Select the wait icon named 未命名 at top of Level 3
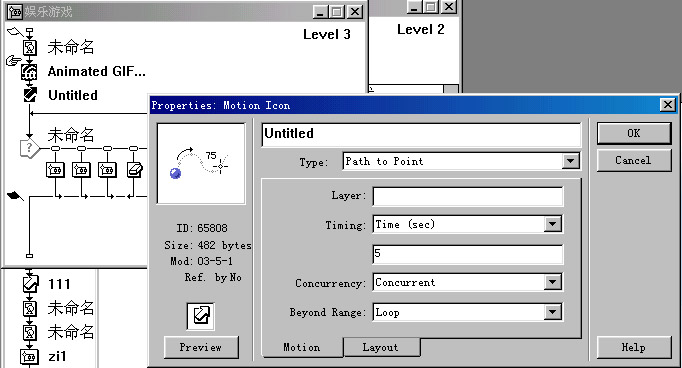The width and height of the screenshot is (682, 368). [30, 47]
